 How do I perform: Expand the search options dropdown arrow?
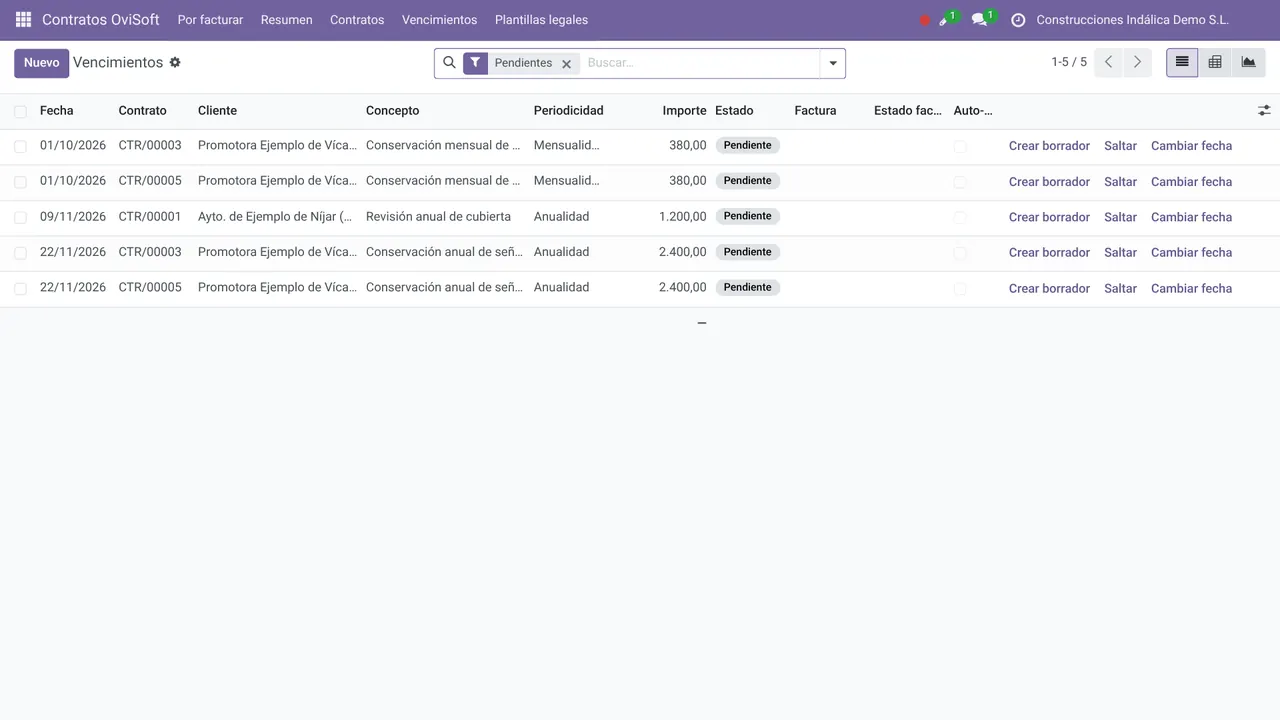point(833,63)
